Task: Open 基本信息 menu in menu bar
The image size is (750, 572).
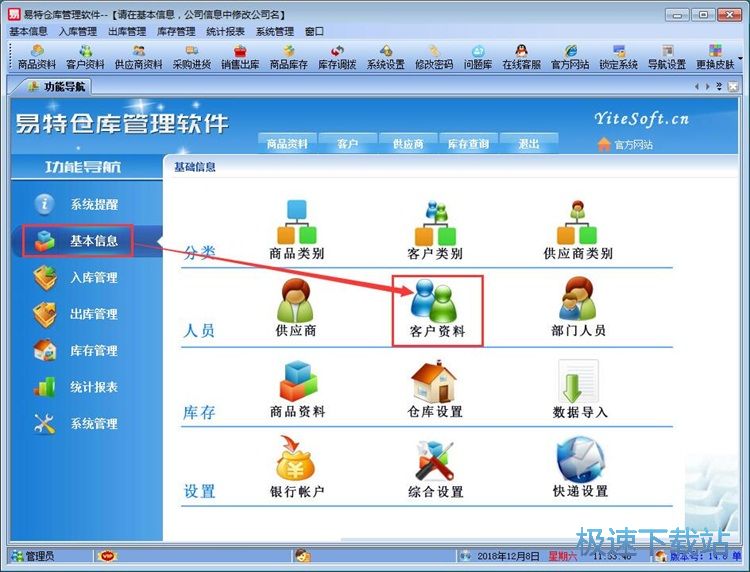Action: (28, 32)
